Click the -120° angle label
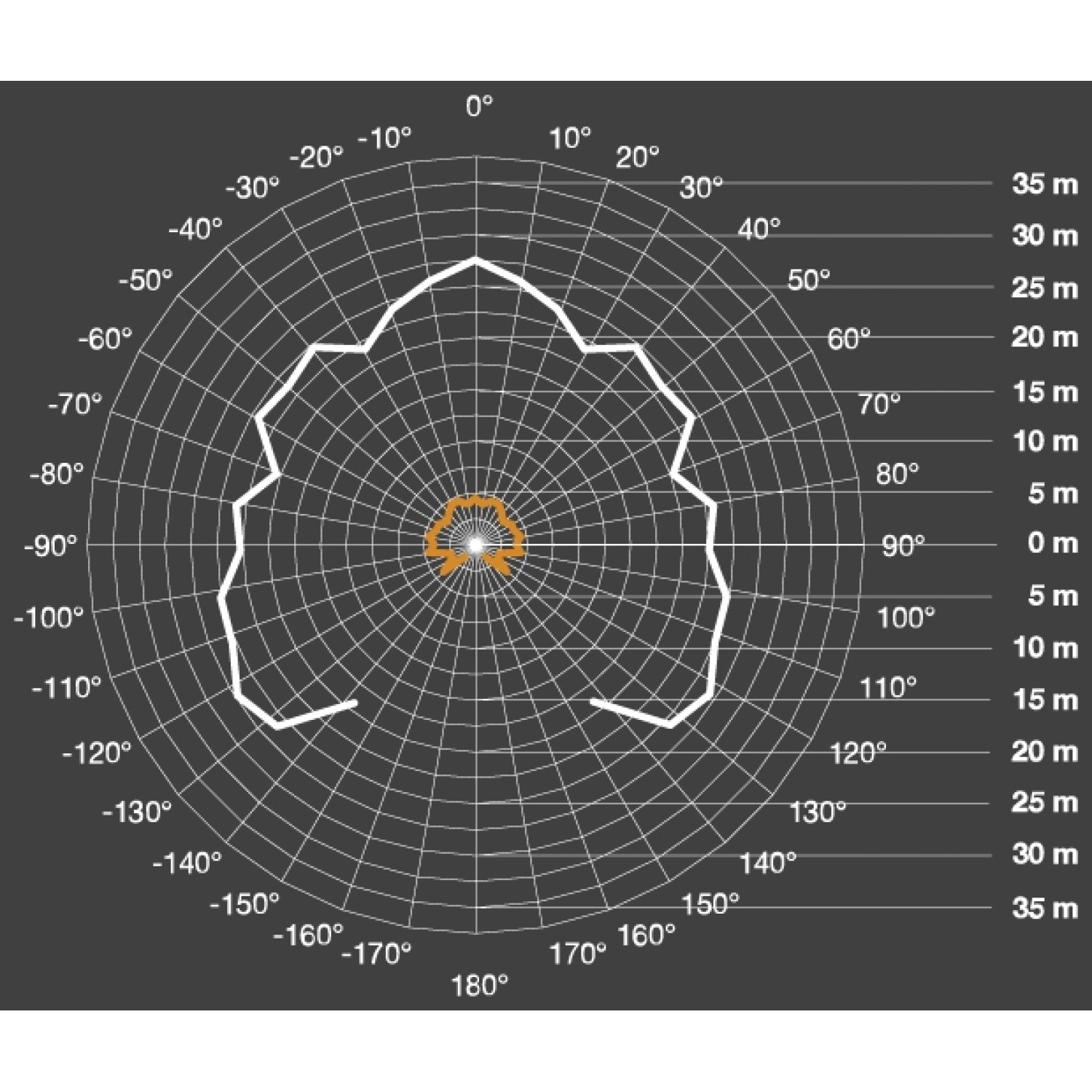Screen dimensions: 1092x1092 pyautogui.click(x=97, y=753)
